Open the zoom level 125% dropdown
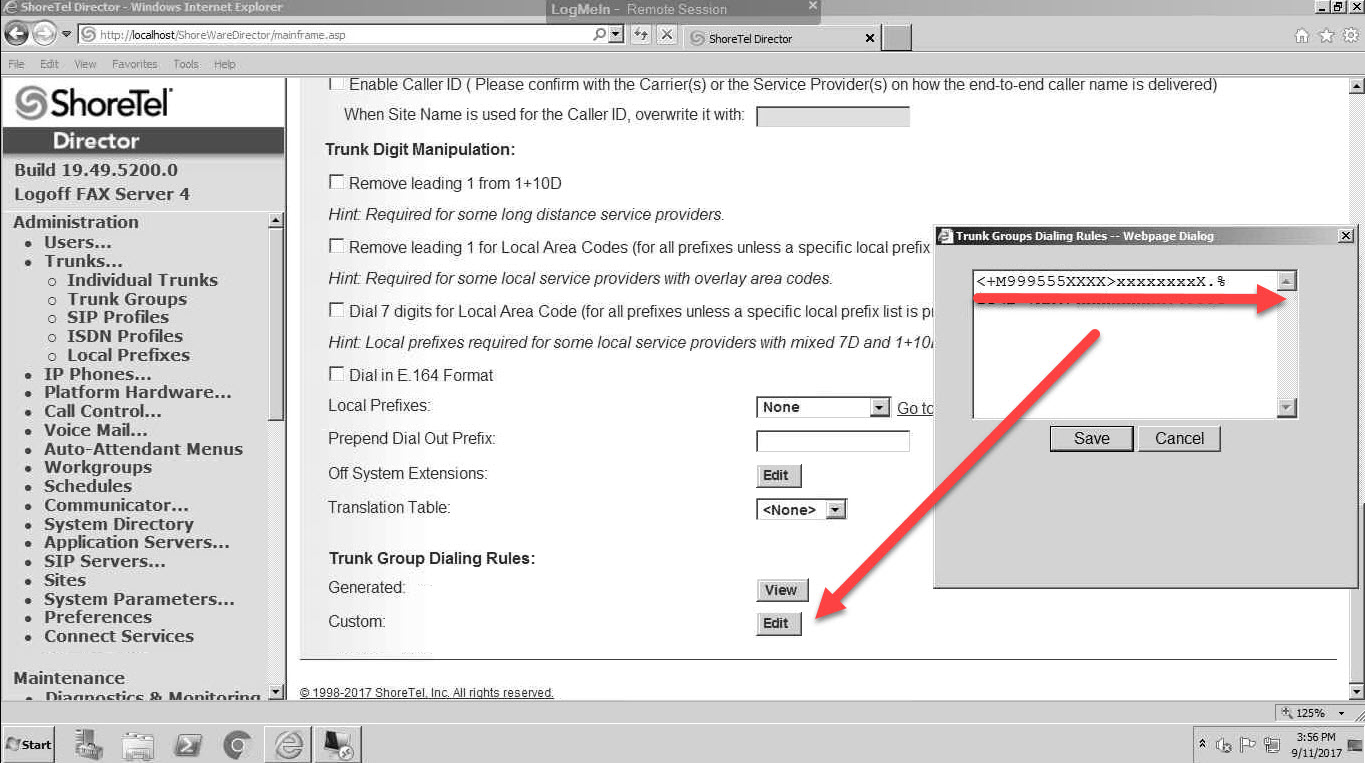 (x=1341, y=713)
